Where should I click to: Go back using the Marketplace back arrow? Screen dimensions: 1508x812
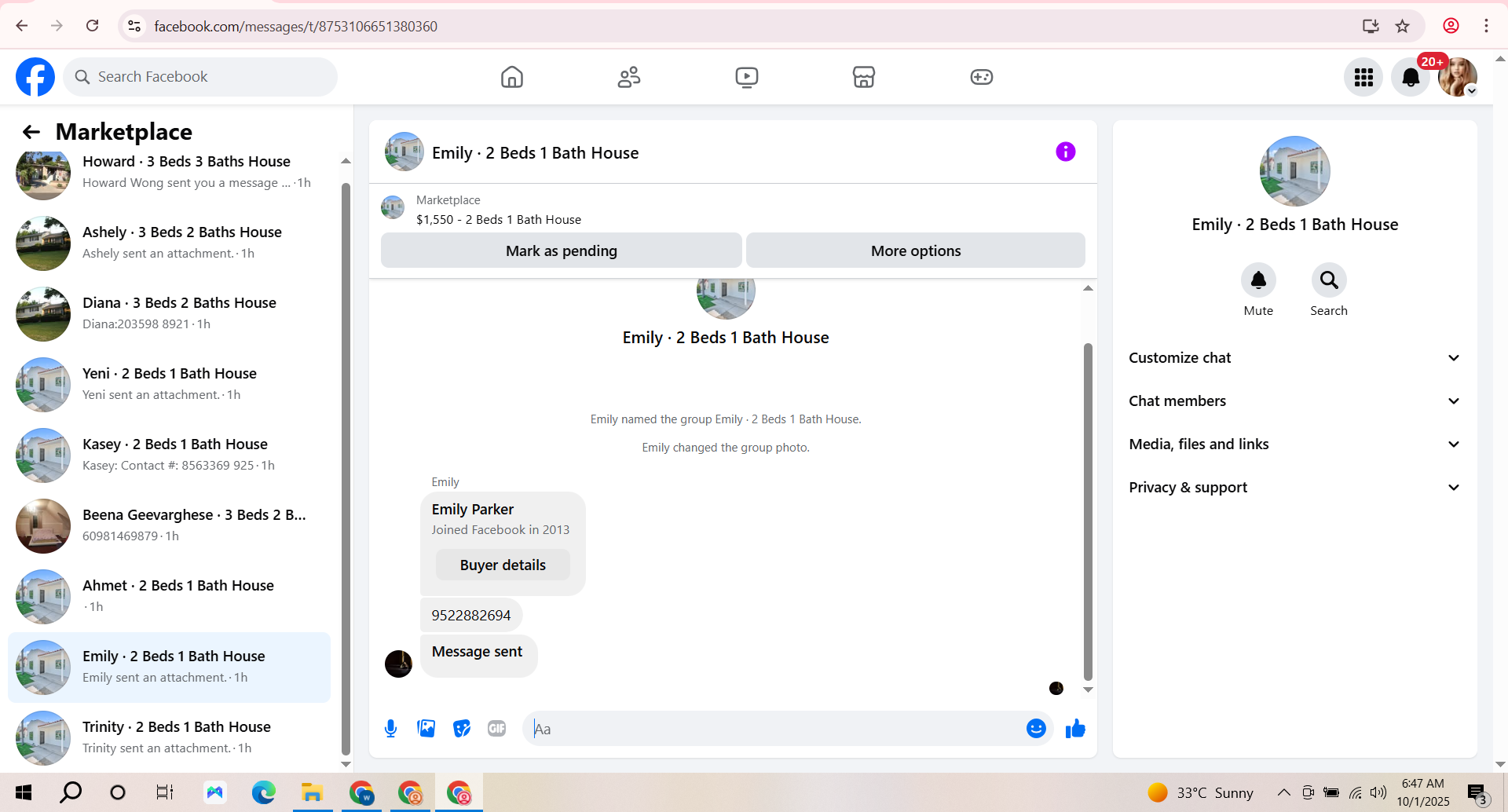pos(31,132)
